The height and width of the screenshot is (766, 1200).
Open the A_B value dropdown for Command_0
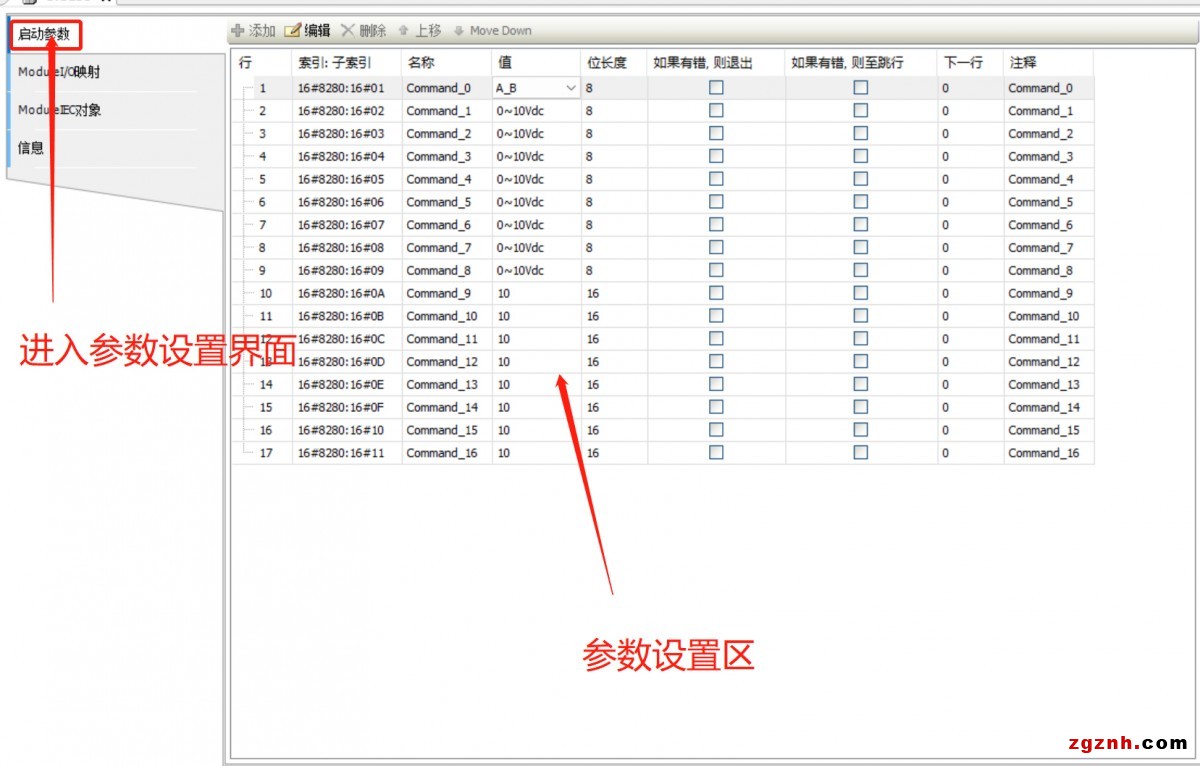click(x=571, y=88)
